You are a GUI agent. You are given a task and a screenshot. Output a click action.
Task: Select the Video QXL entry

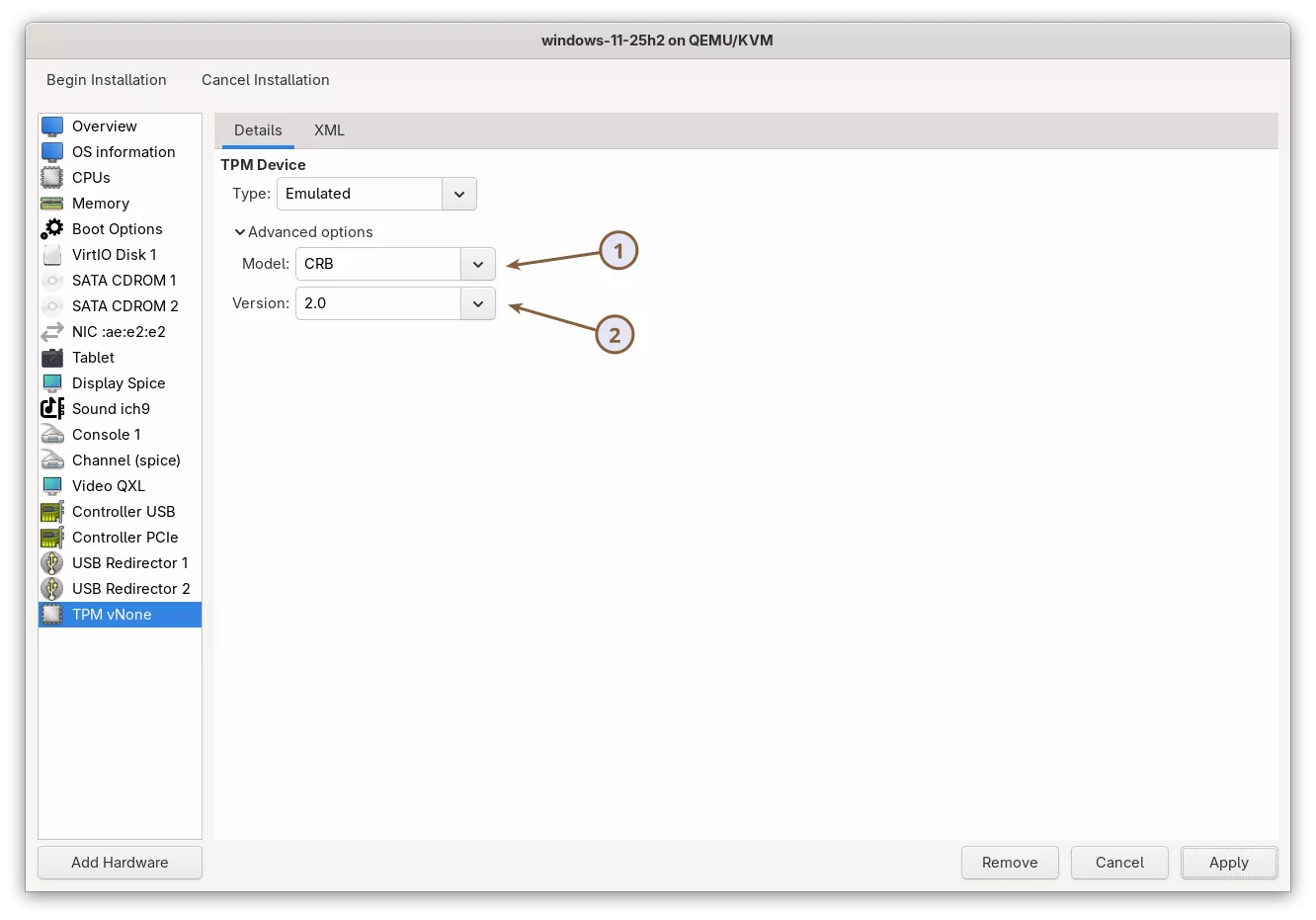click(120, 486)
